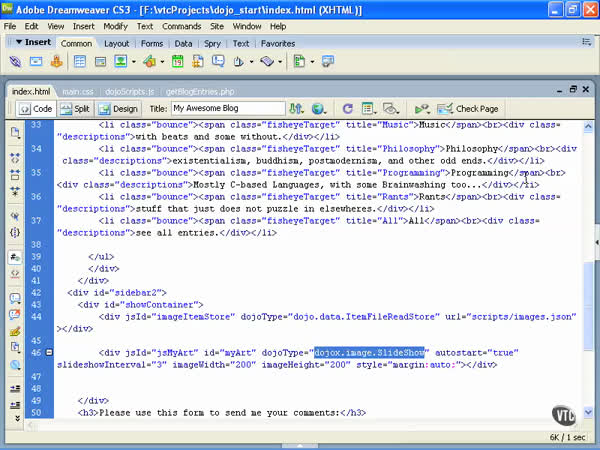Viewport: 600px width, 450px height.
Task: Click the Apply Comment icon in coding toolbar
Action: pyautogui.click(x=15, y=294)
